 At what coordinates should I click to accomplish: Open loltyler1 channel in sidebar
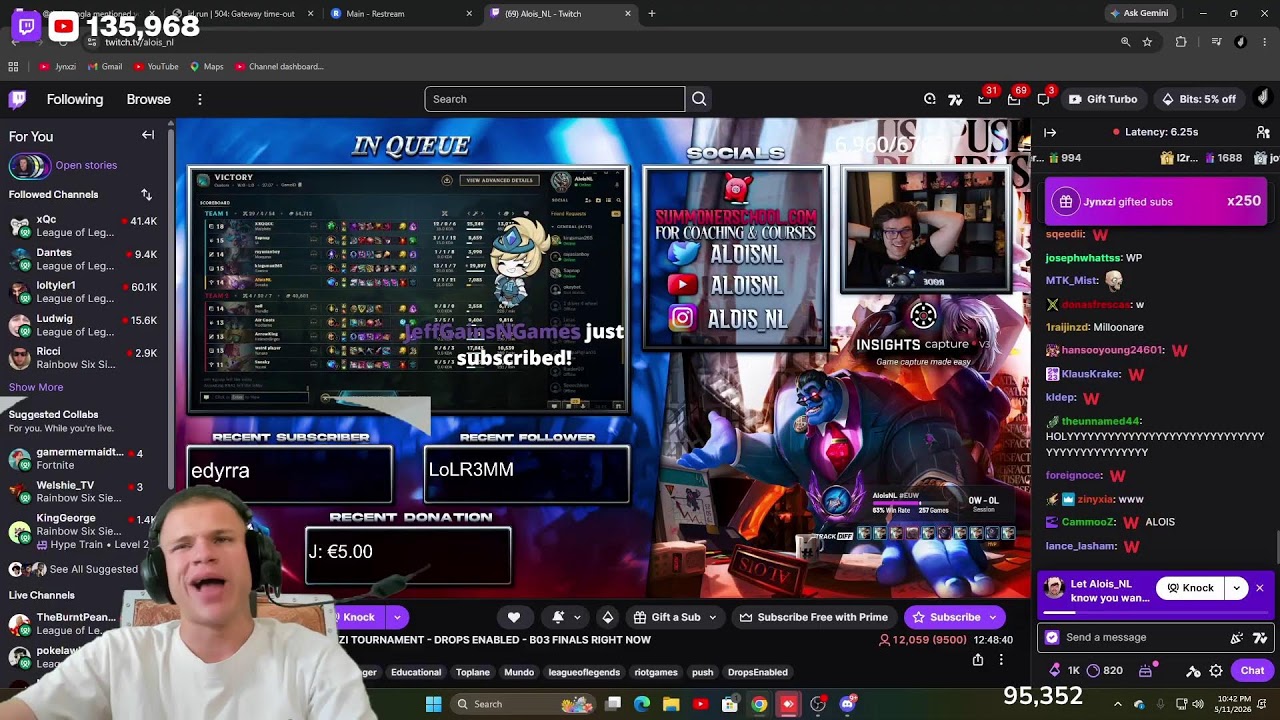tap(84, 292)
